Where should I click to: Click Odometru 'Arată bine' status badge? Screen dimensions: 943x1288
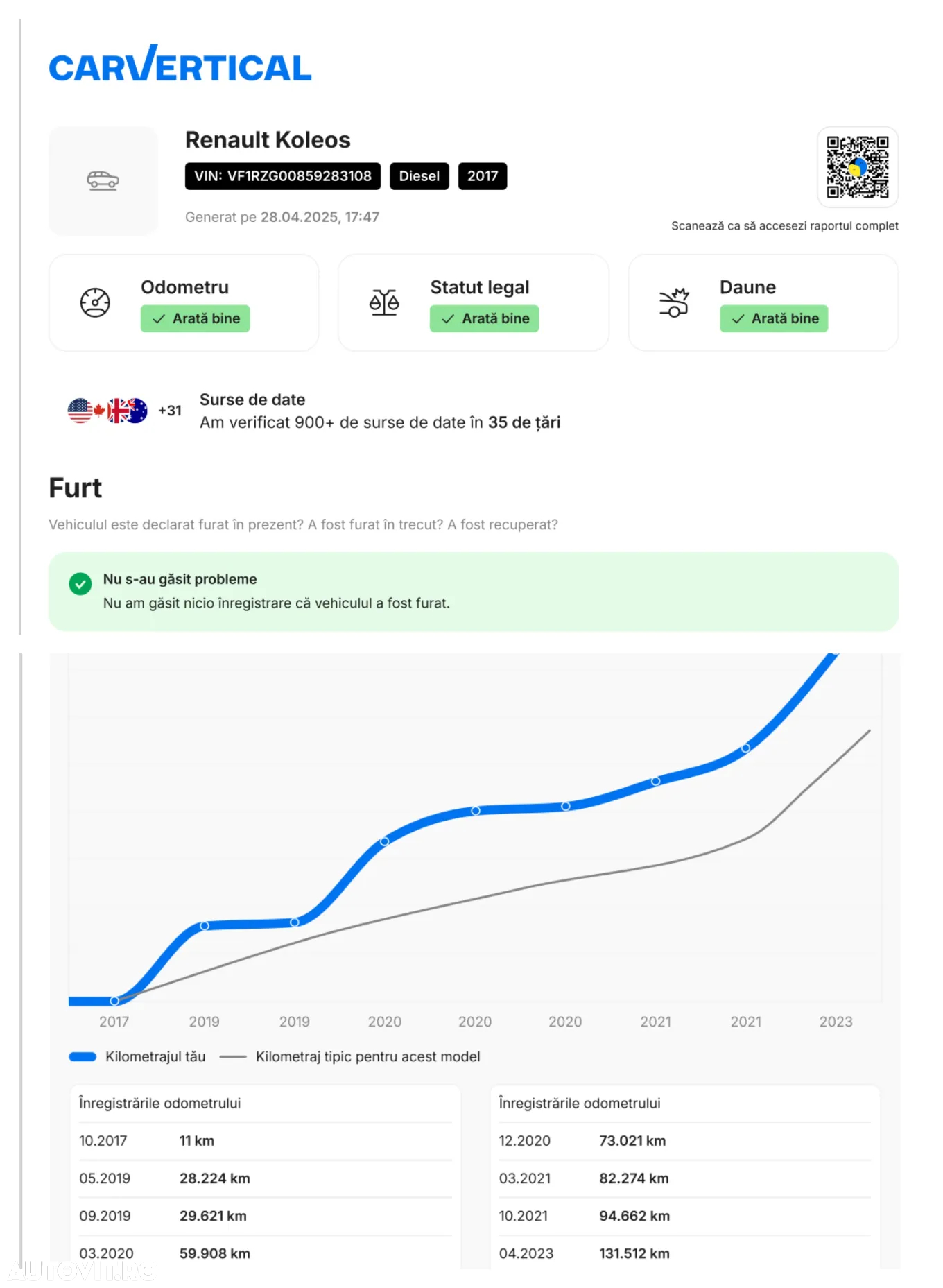[x=196, y=318]
